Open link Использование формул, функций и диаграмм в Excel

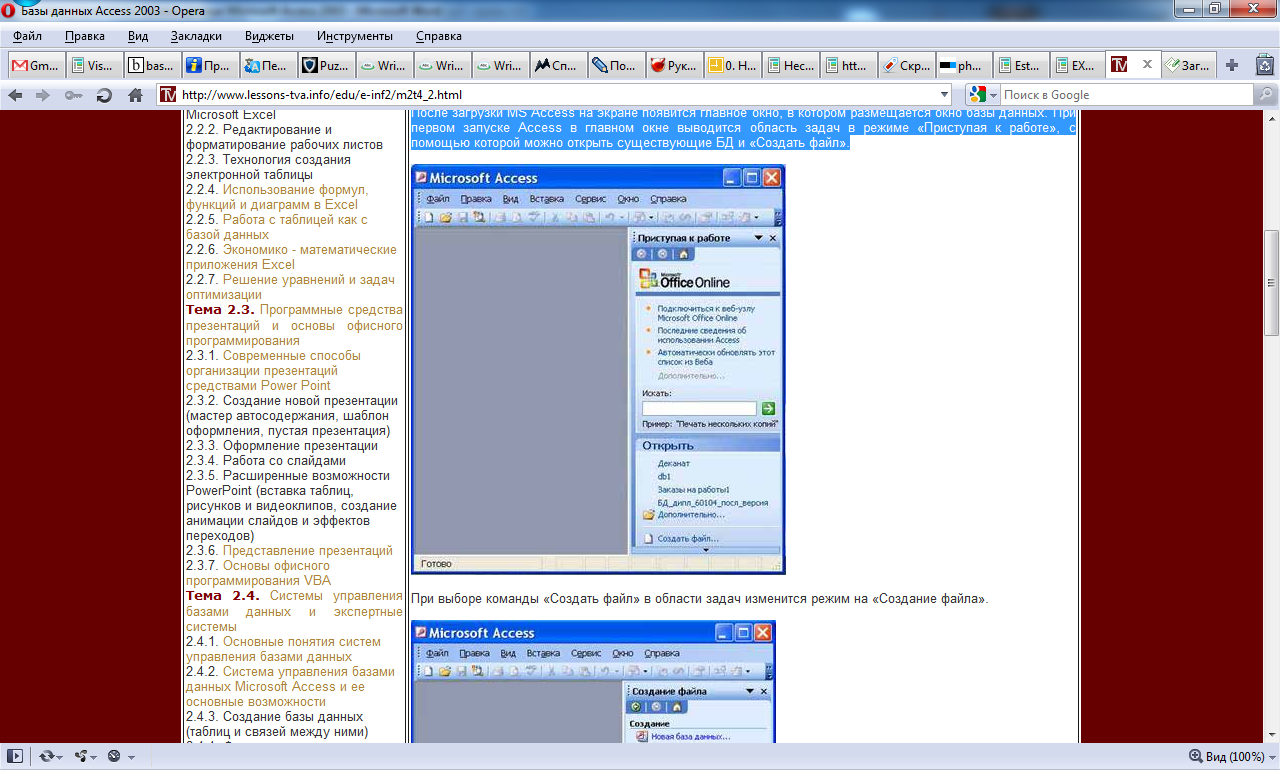[x=277, y=197]
